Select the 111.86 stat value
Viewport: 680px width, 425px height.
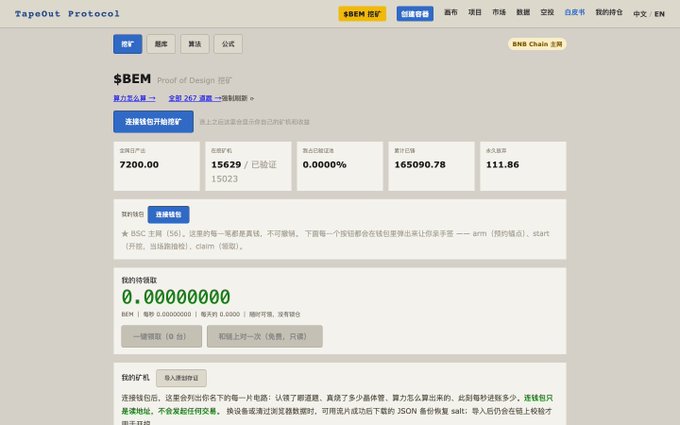(x=502, y=165)
